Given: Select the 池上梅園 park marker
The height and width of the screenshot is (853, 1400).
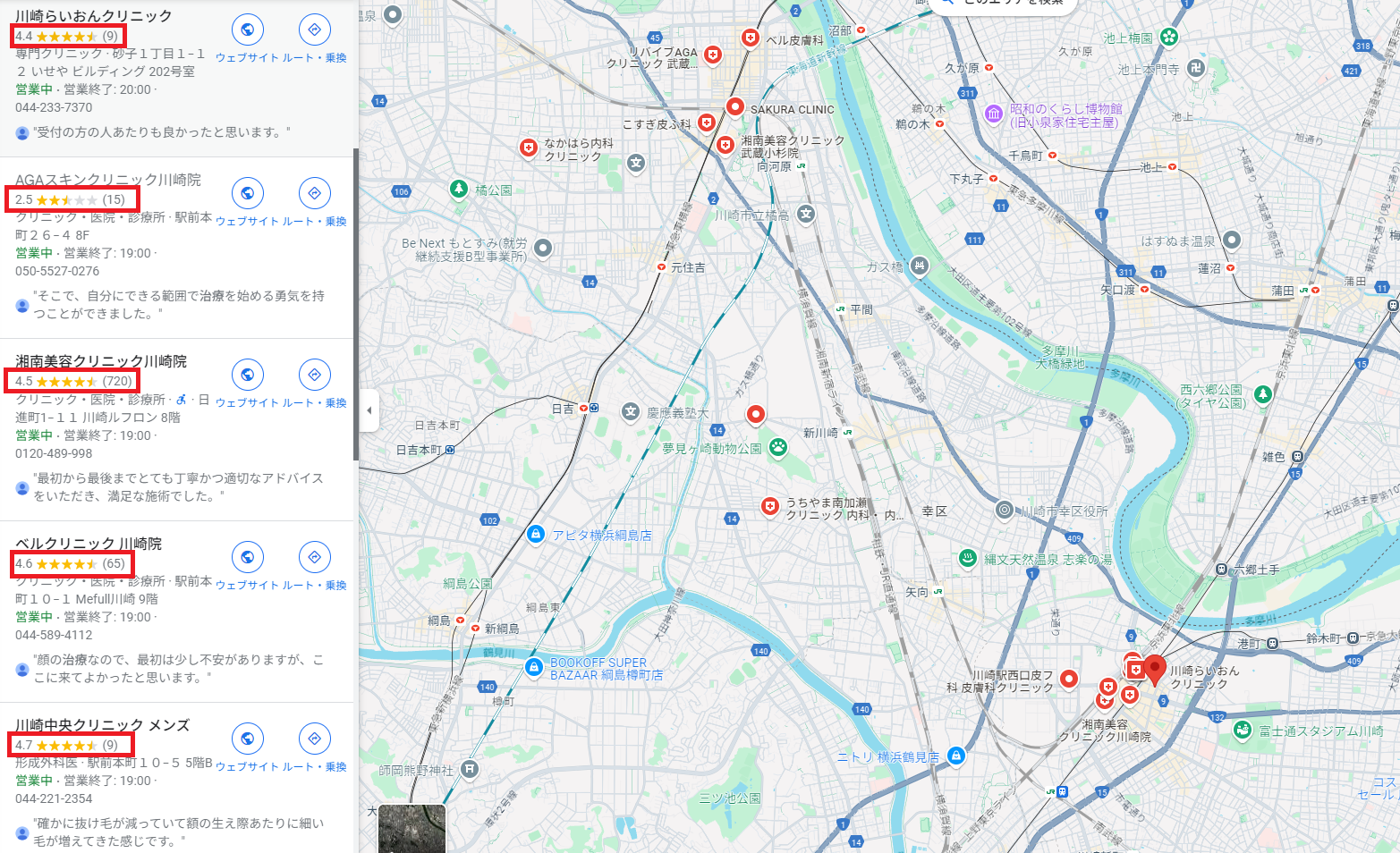Looking at the screenshot, I should click(x=1168, y=37).
